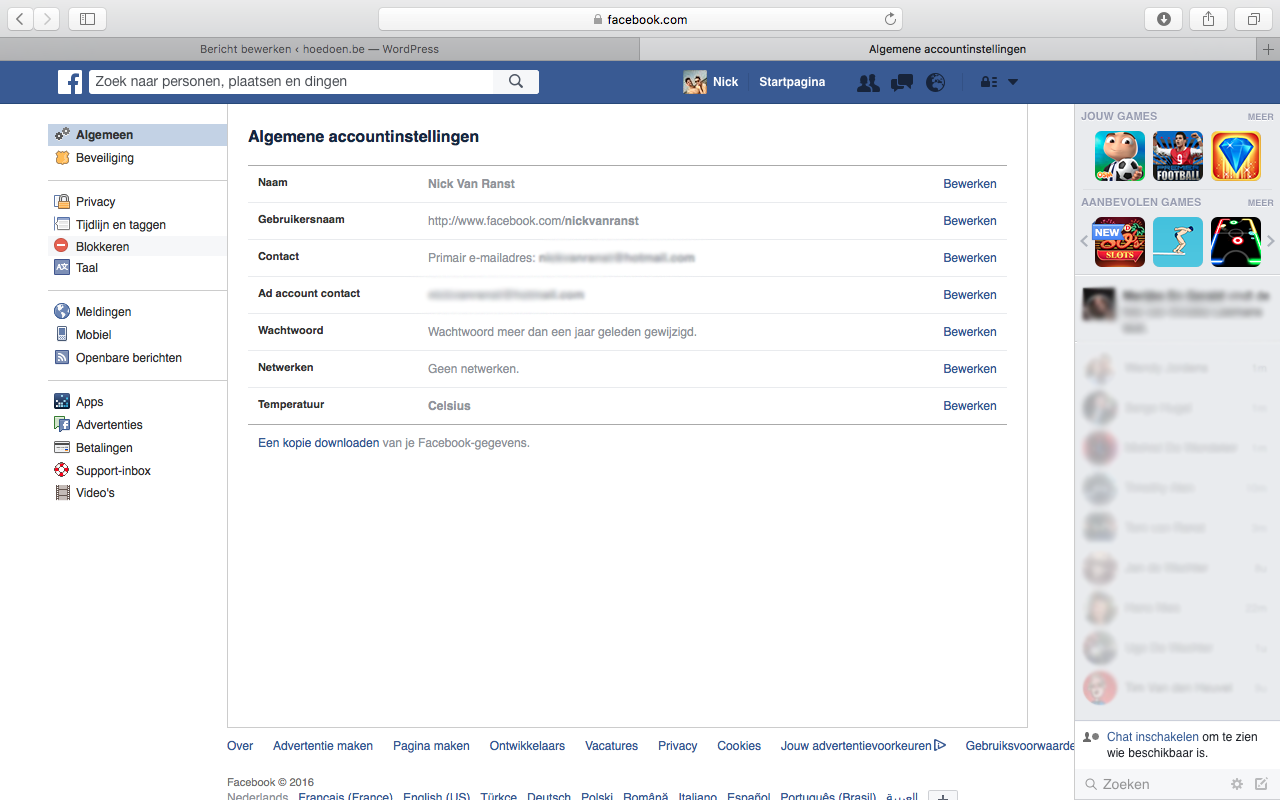
Task: Open the friend requests icon
Action: (868, 83)
